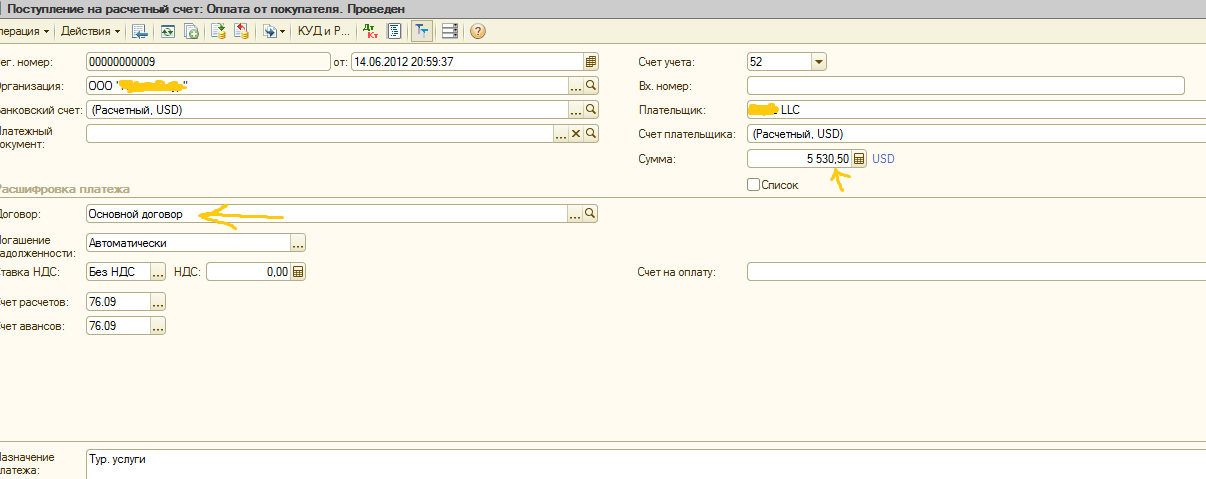Open the Help question mark icon
This screenshot has height=479, width=1206.
click(x=477, y=31)
